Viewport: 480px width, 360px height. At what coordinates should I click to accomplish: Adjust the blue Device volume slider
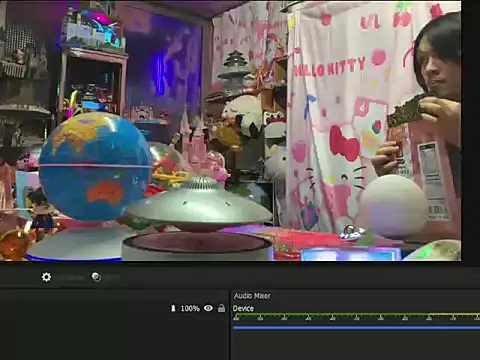(356, 328)
